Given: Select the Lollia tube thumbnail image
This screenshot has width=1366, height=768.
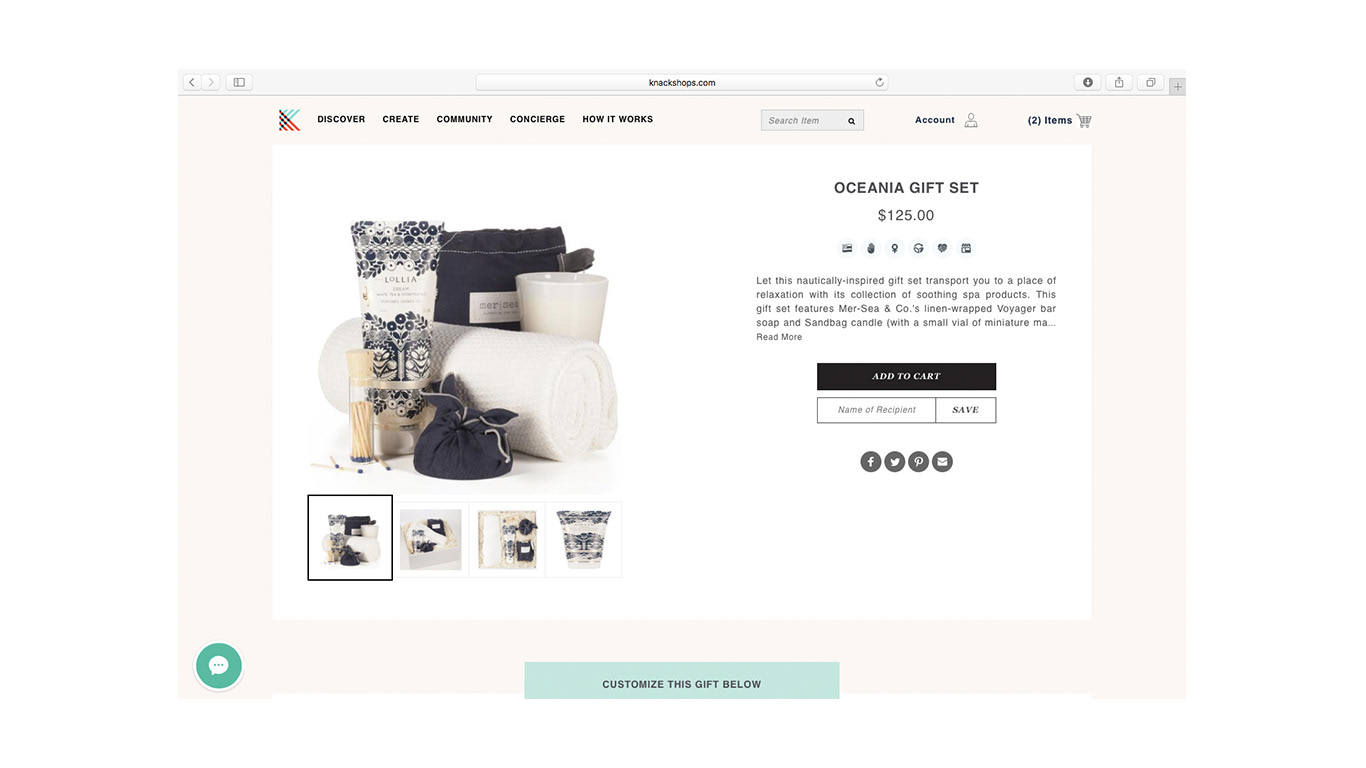Looking at the screenshot, I should 583,540.
